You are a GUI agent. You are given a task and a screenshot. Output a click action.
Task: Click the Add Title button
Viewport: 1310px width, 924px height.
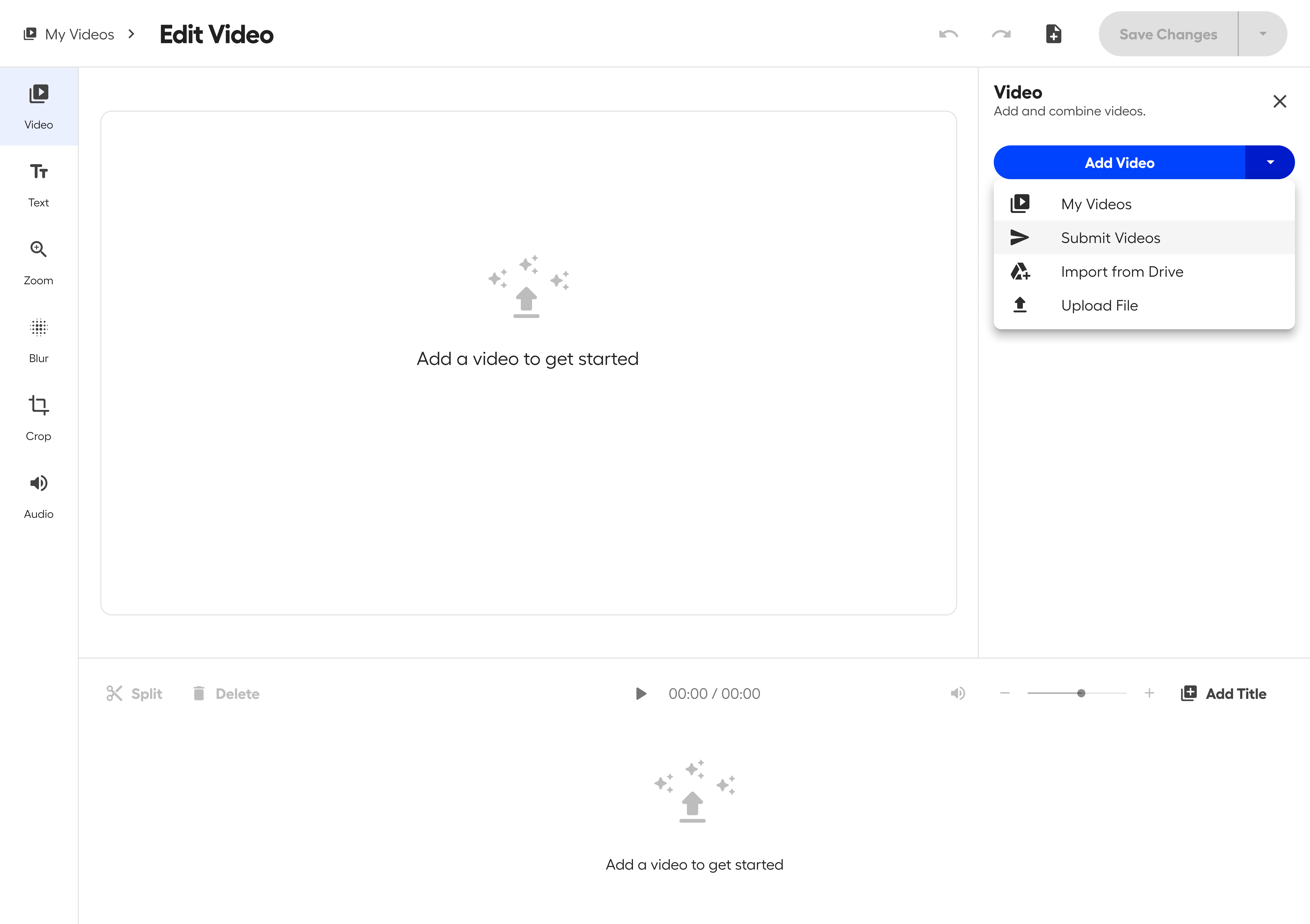click(x=1224, y=693)
